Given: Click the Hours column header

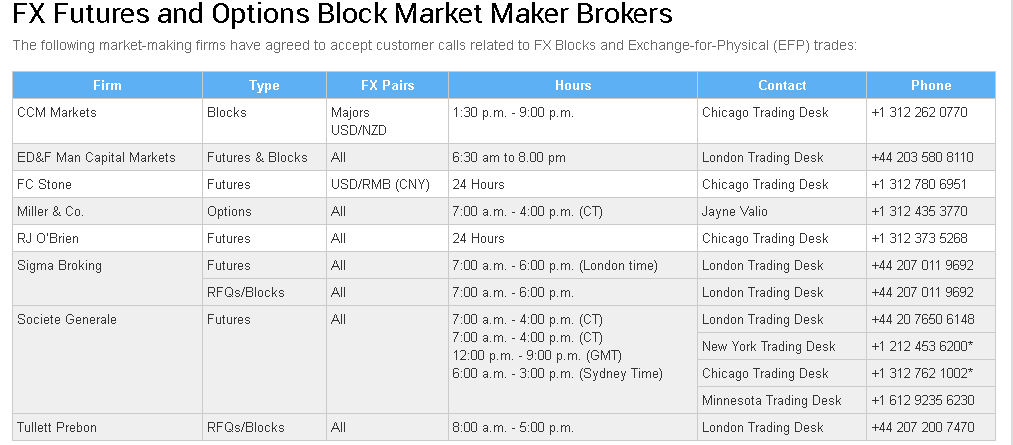Looking at the screenshot, I should pyautogui.click(x=572, y=85).
